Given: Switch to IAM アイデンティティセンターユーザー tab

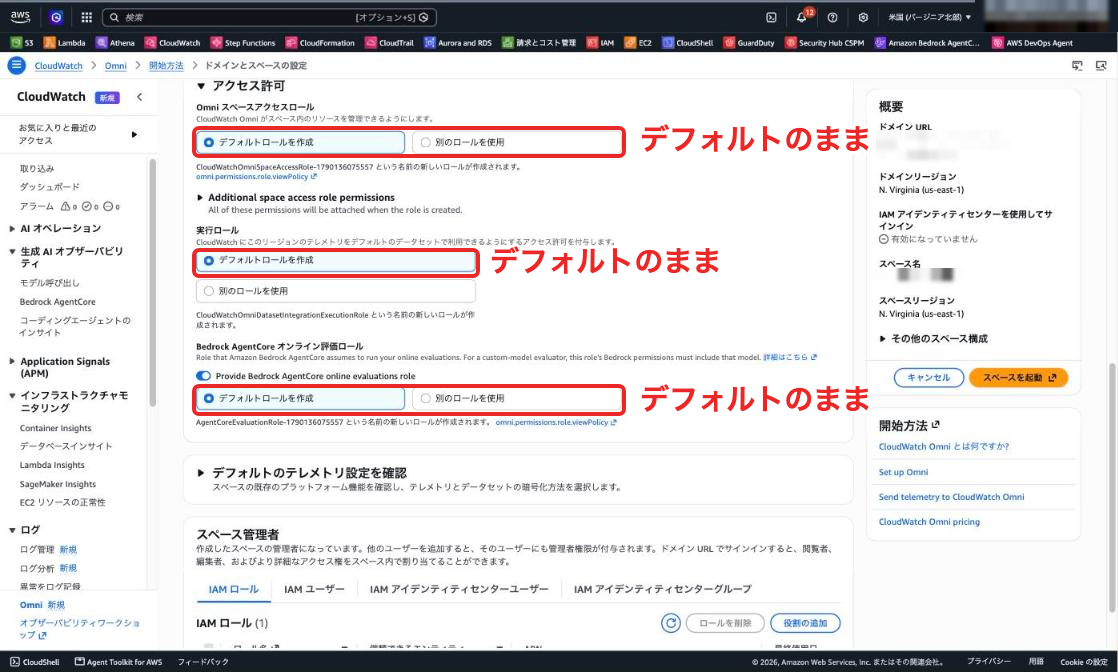Looking at the screenshot, I should (x=459, y=589).
